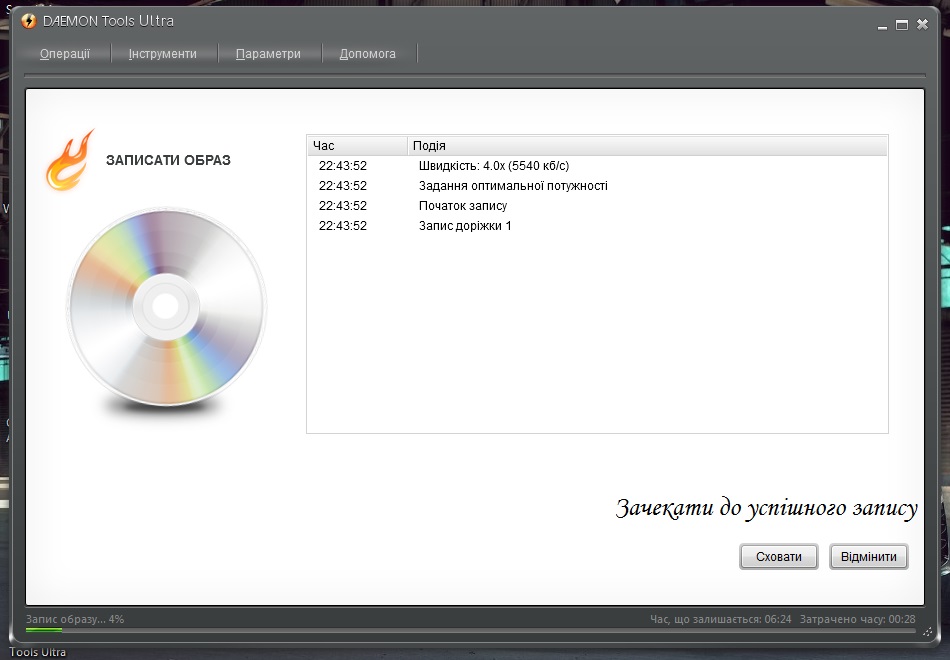Cancel burning with the Відмінити button

(x=868, y=557)
